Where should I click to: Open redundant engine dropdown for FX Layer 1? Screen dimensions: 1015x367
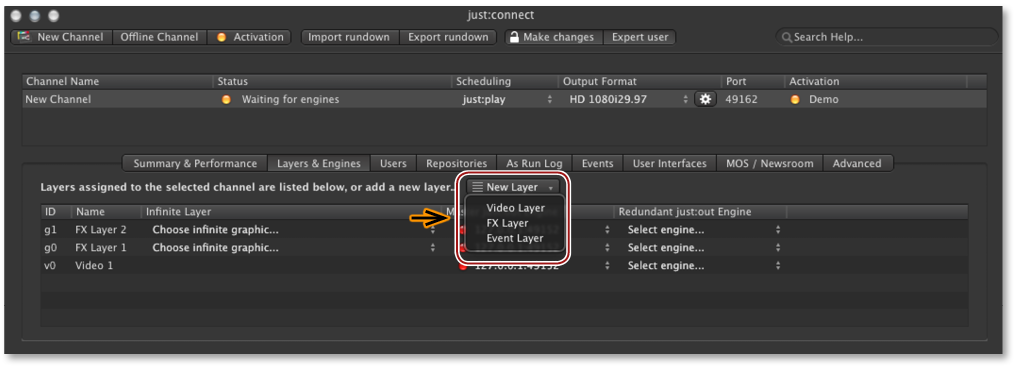702,248
